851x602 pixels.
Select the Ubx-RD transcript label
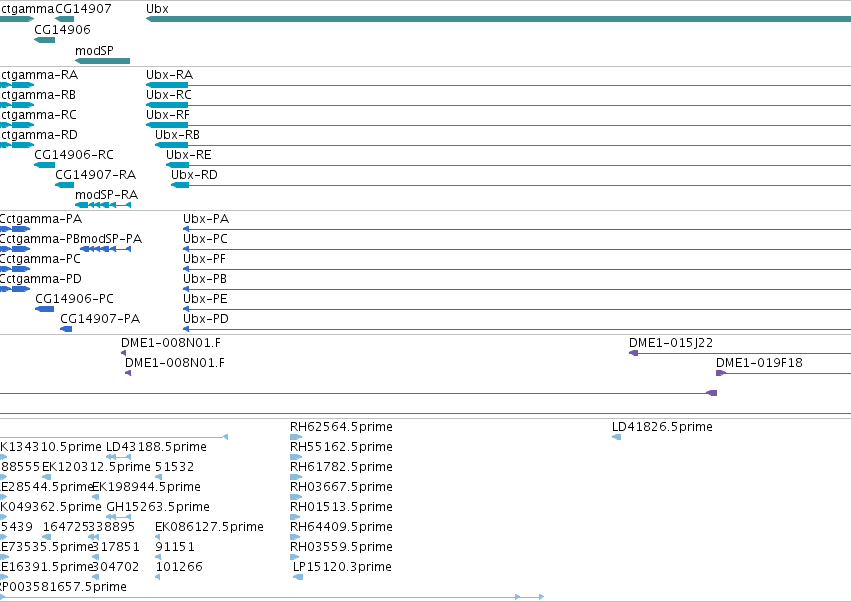coord(194,175)
